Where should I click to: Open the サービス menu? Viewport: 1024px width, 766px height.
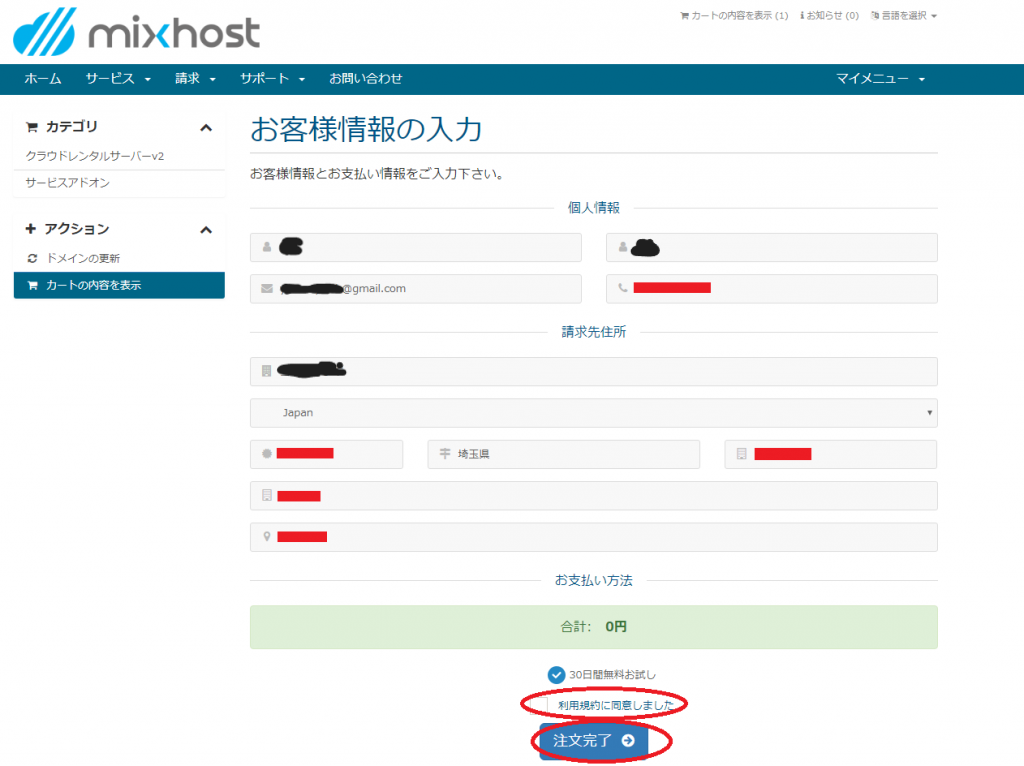click(117, 79)
